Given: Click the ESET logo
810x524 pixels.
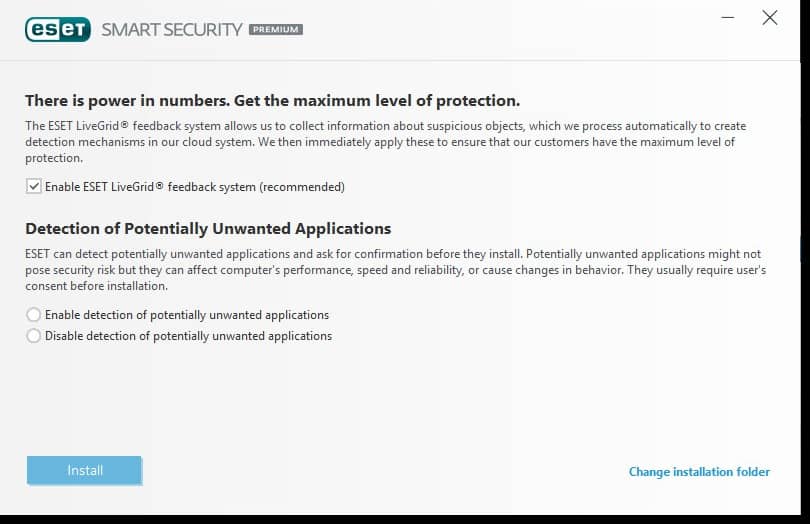Looking at the screenshot, I should coord(58,29).
